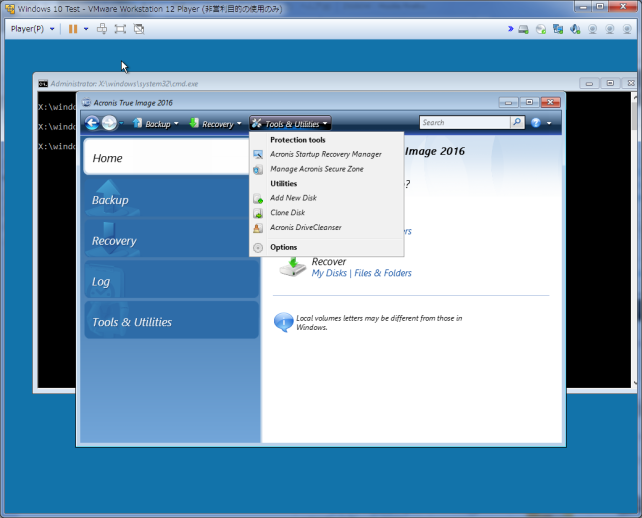Click VMware network adapter device icon
This screenshot has width=642, height=518.
(558, 29)
